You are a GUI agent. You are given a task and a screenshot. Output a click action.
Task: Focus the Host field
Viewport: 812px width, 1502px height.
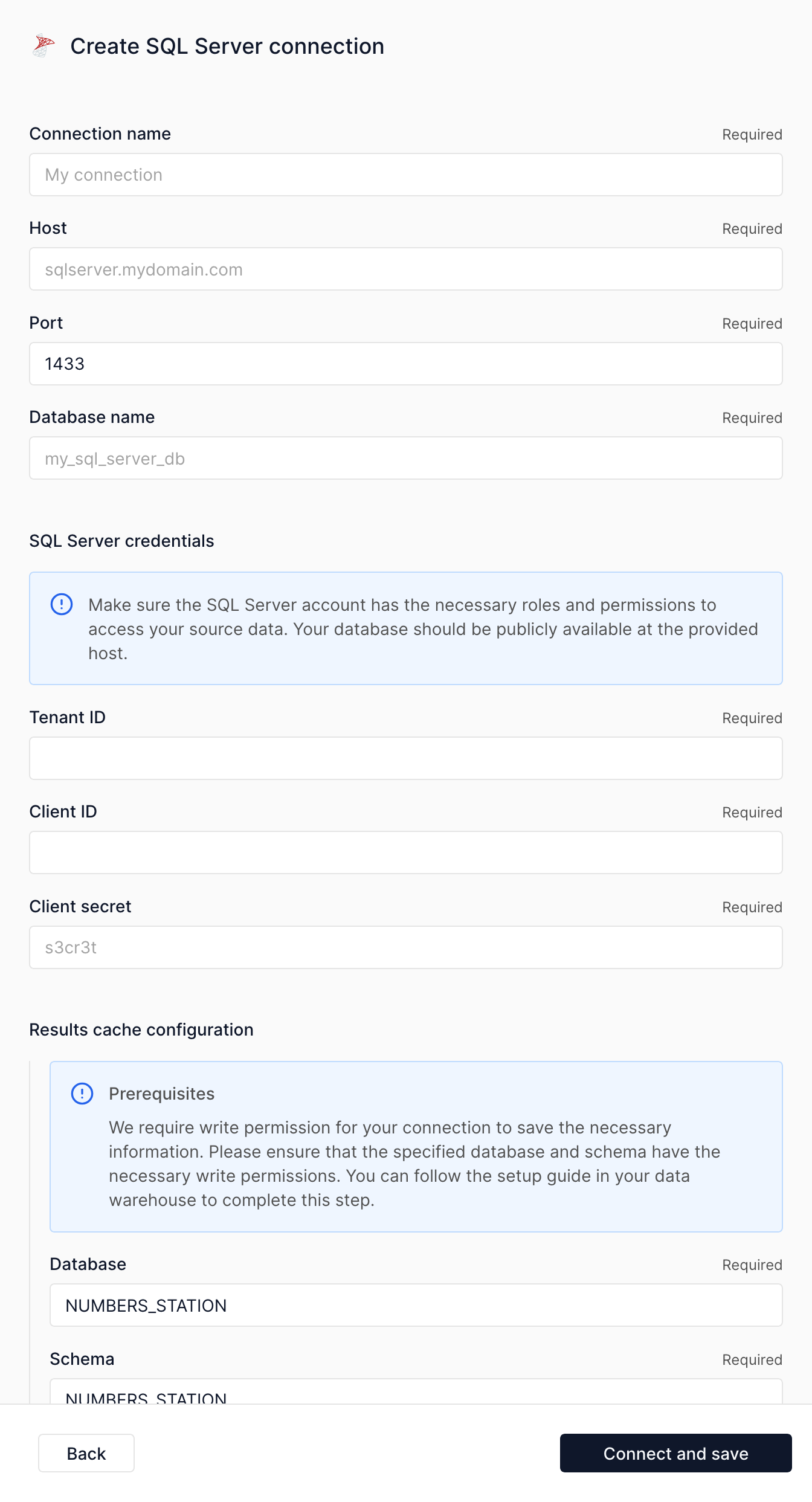[x=405, y=269]
